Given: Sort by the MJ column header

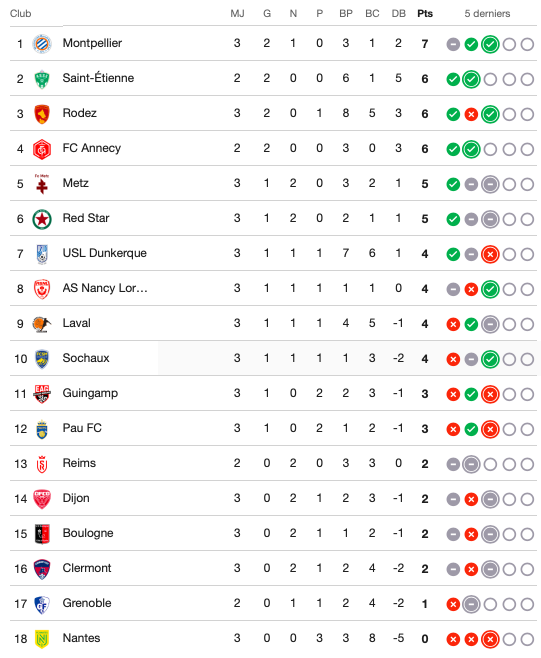Looking at the screenshot, I should click(237, 13).
